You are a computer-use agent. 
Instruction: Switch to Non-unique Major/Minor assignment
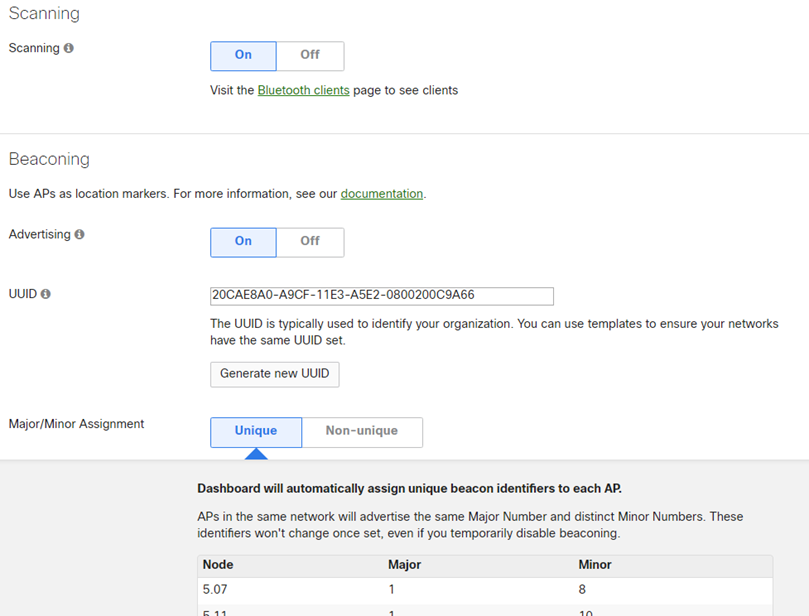click(361, 431)
